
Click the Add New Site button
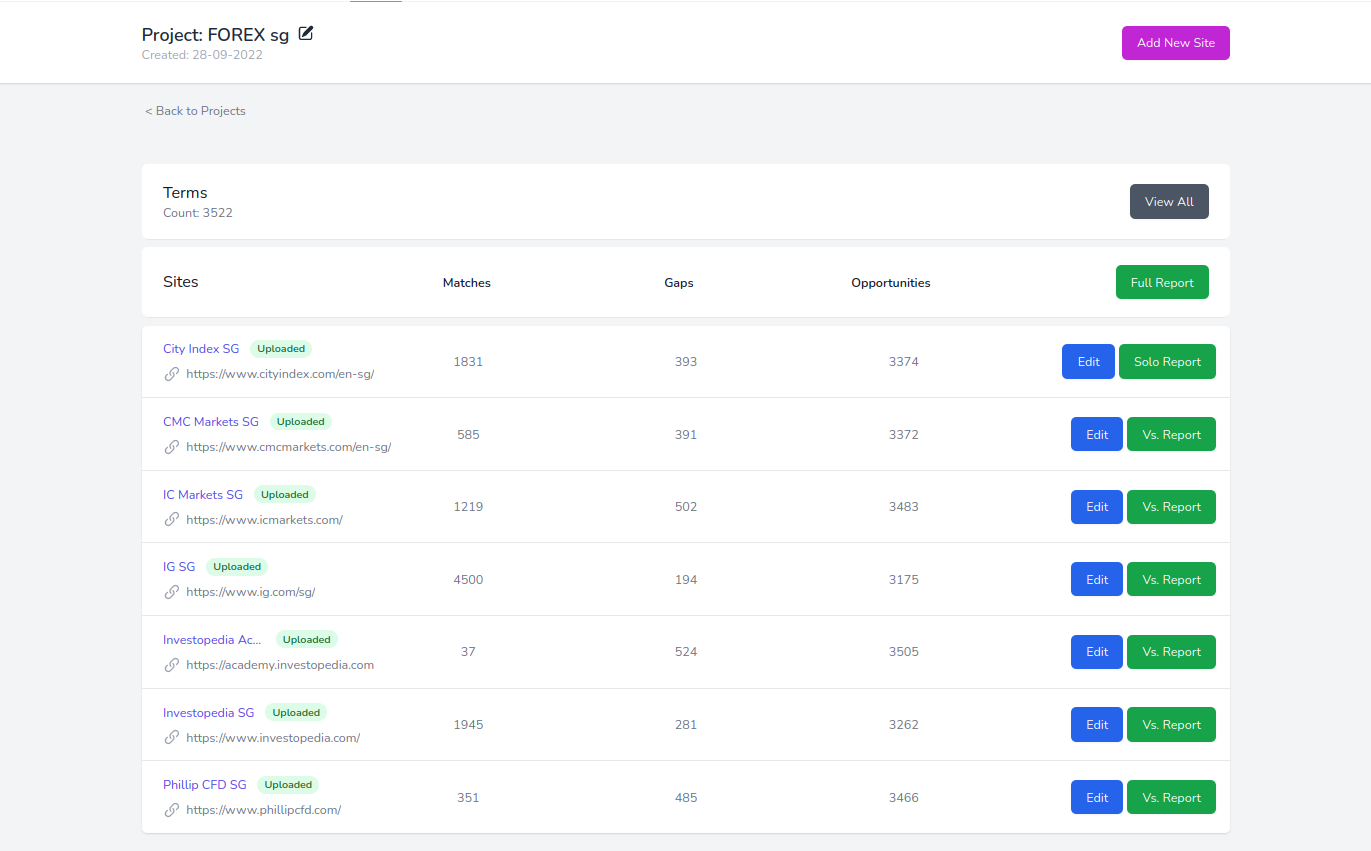tap(1176, 43)
